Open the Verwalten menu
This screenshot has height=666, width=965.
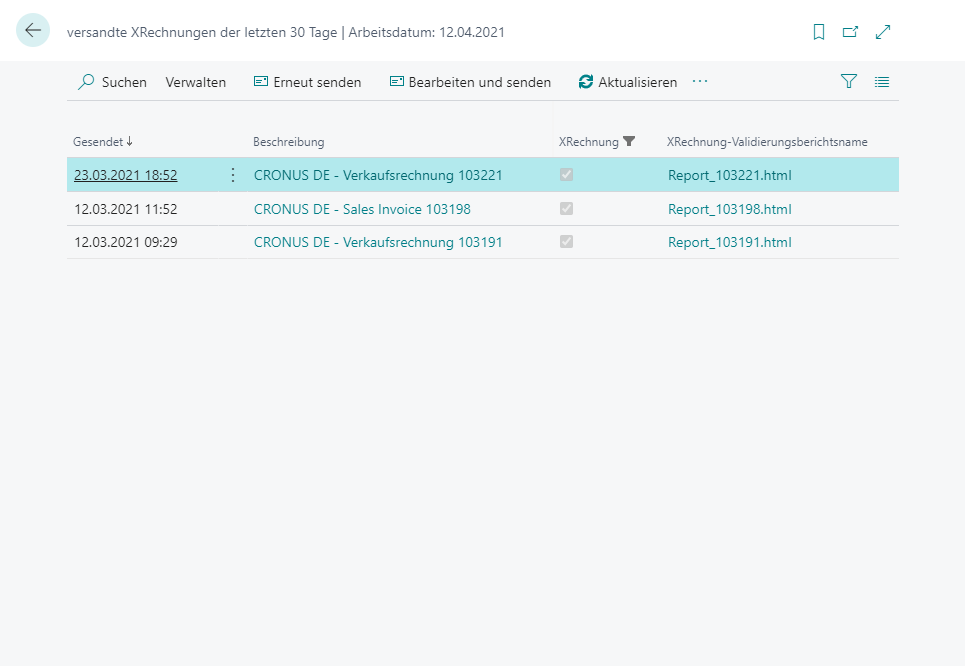click(196, 82)
